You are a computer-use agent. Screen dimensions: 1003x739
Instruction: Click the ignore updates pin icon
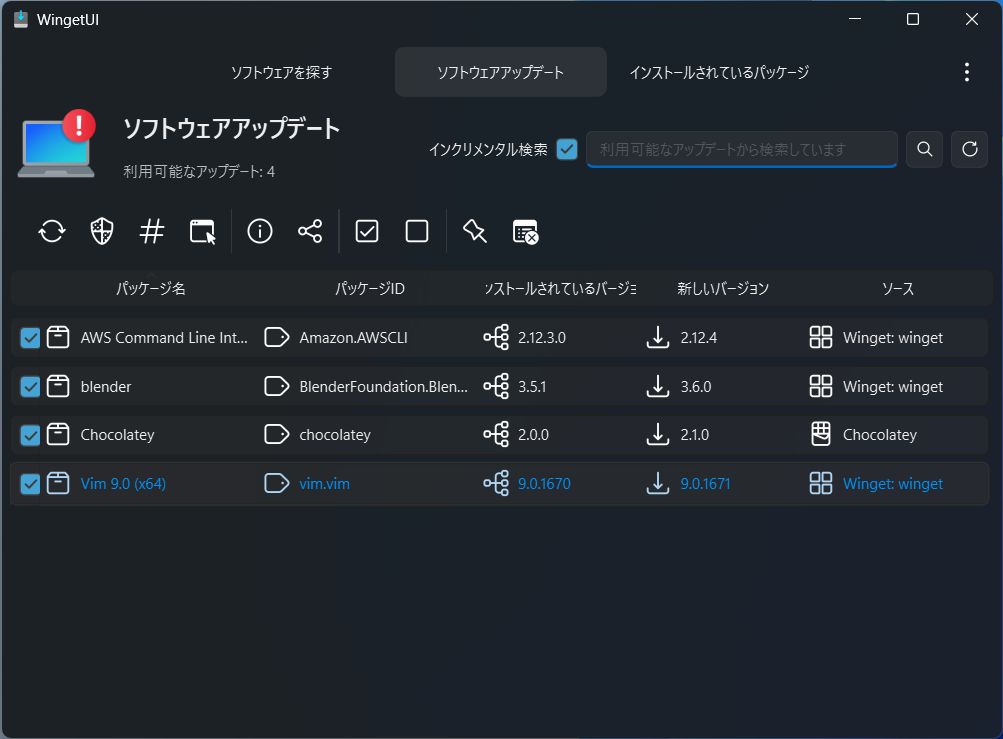(475, 231)
